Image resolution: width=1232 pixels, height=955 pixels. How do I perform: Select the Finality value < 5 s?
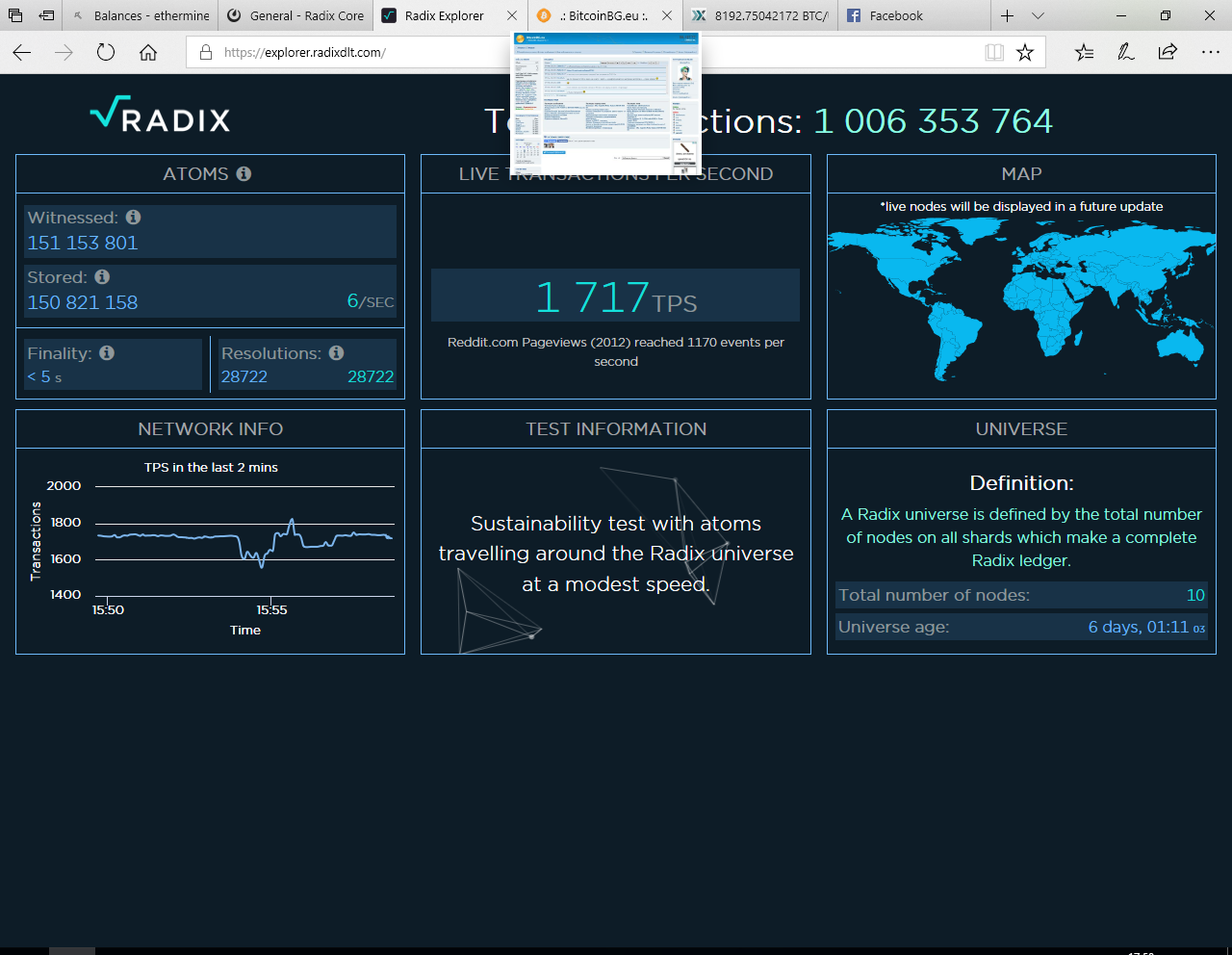pyautogui.click(x=44, y=376)
